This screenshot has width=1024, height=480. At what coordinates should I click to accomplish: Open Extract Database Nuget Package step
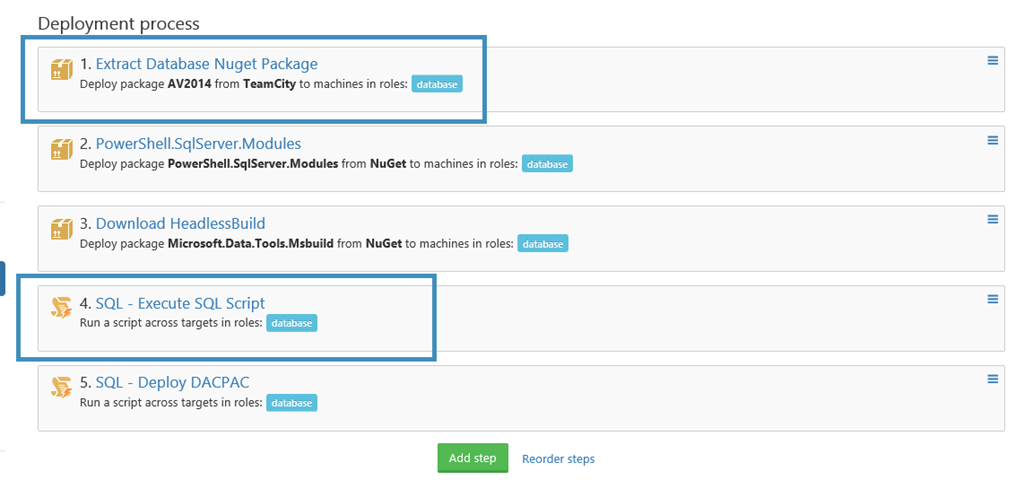[x=206, y=64]
